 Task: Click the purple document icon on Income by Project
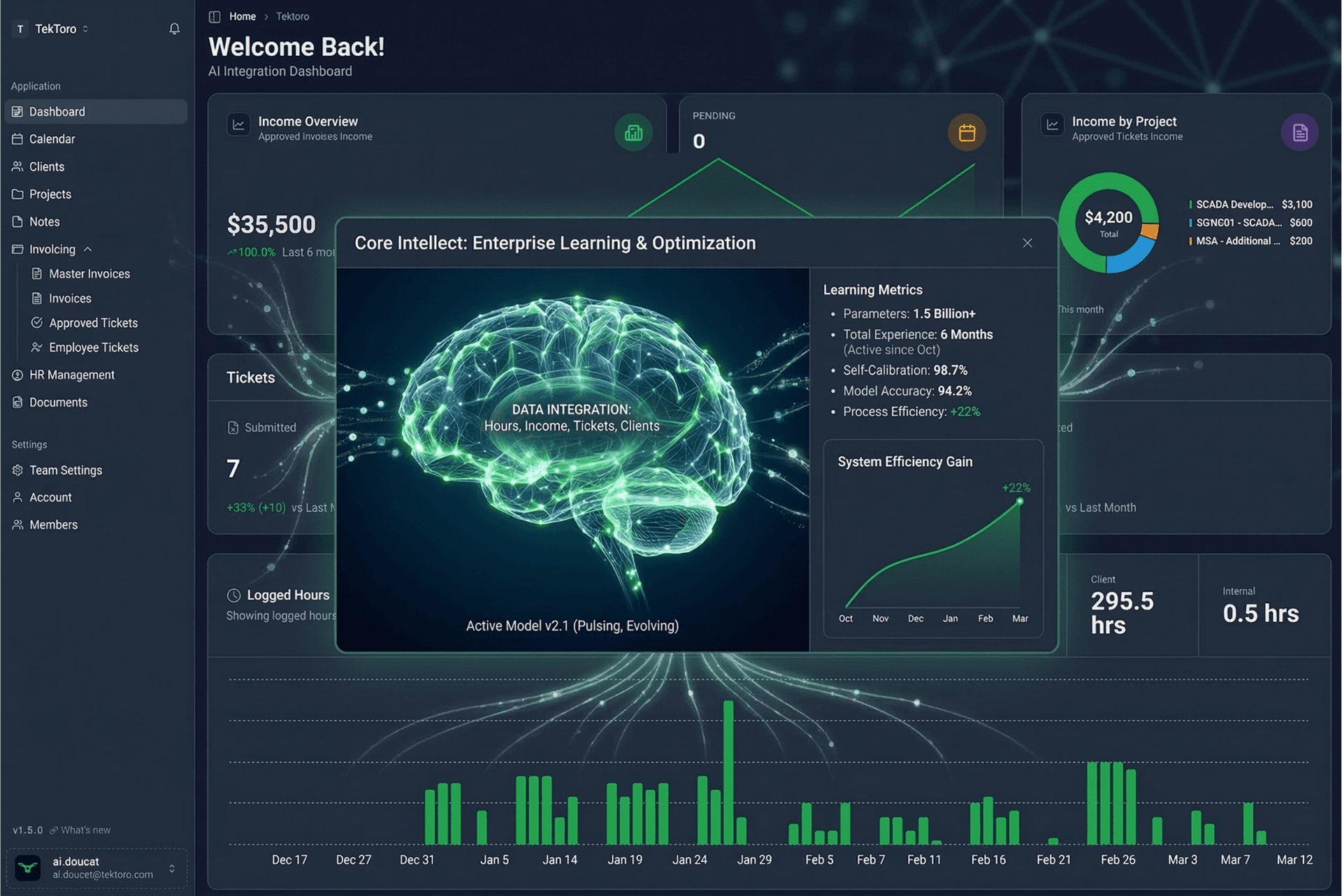pos(1299,131)
